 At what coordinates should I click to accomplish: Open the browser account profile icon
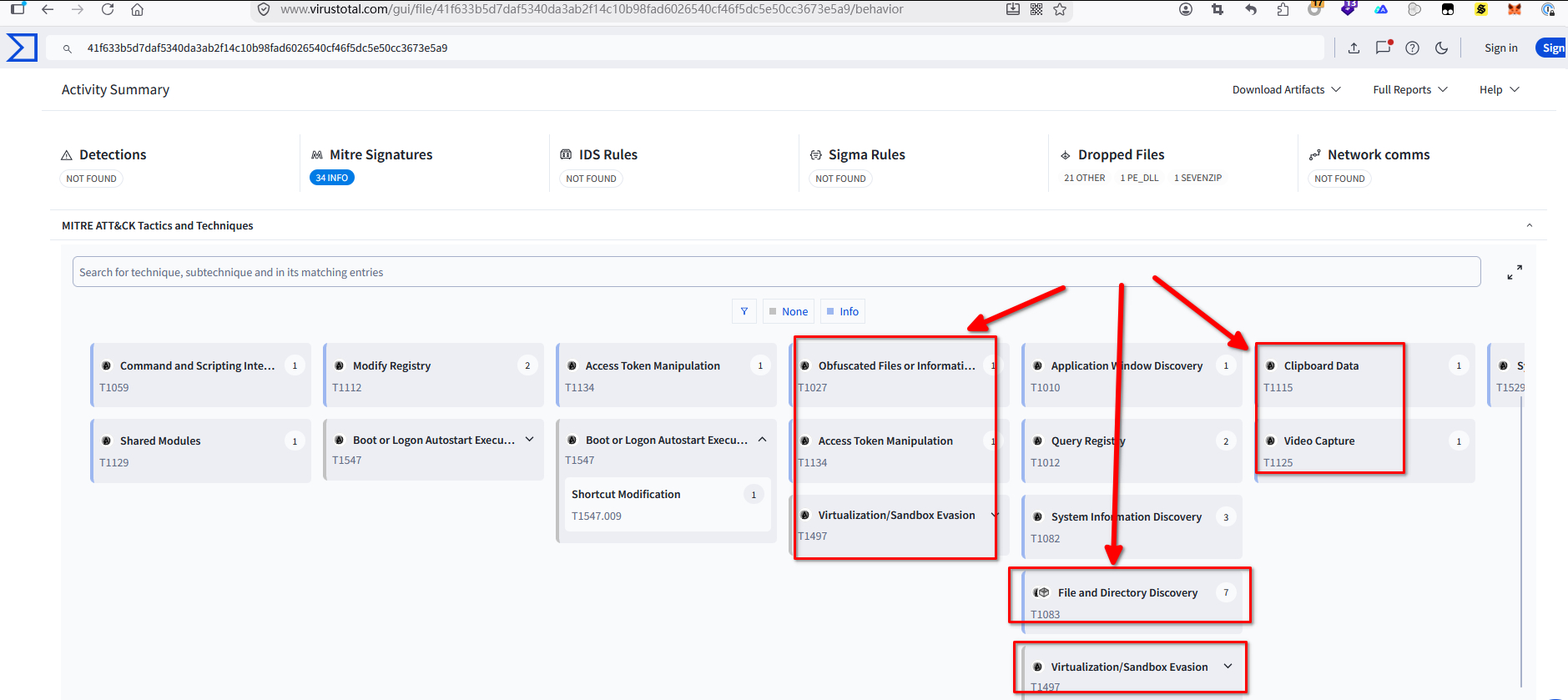point(1186,10)
